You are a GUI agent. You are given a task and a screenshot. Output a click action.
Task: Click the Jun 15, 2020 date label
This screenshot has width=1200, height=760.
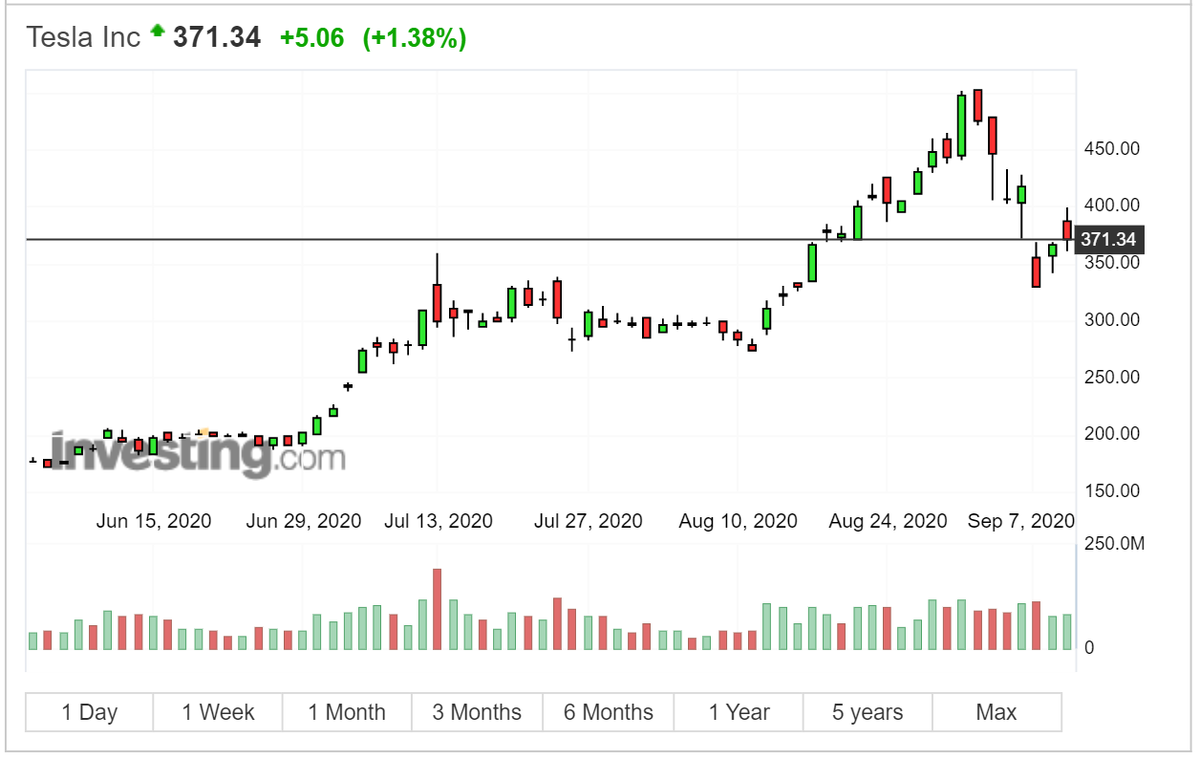[154, 521]
